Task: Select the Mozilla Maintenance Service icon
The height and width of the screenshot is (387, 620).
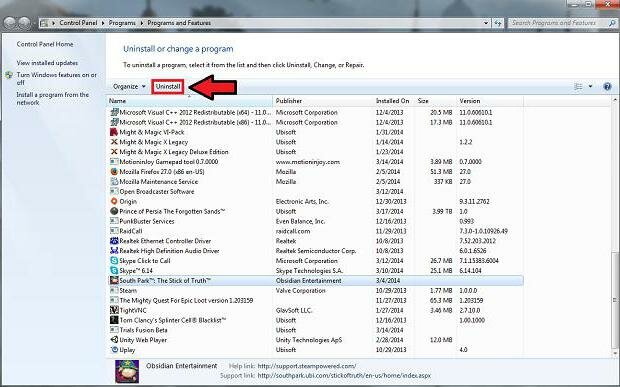Action: click(114, 181)
